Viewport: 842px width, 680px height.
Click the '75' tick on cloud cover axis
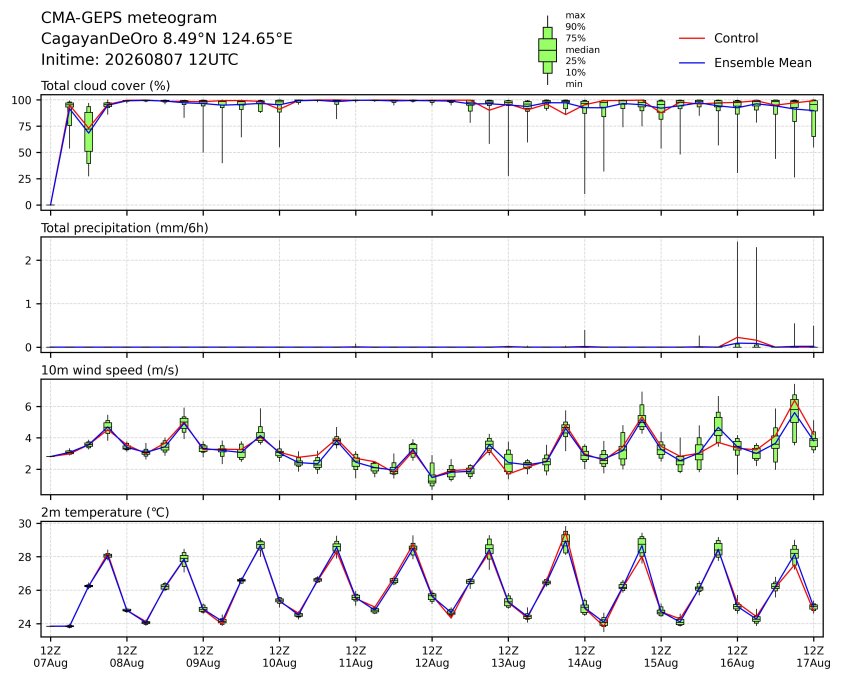pyautogui.click(x=26, y=126)
